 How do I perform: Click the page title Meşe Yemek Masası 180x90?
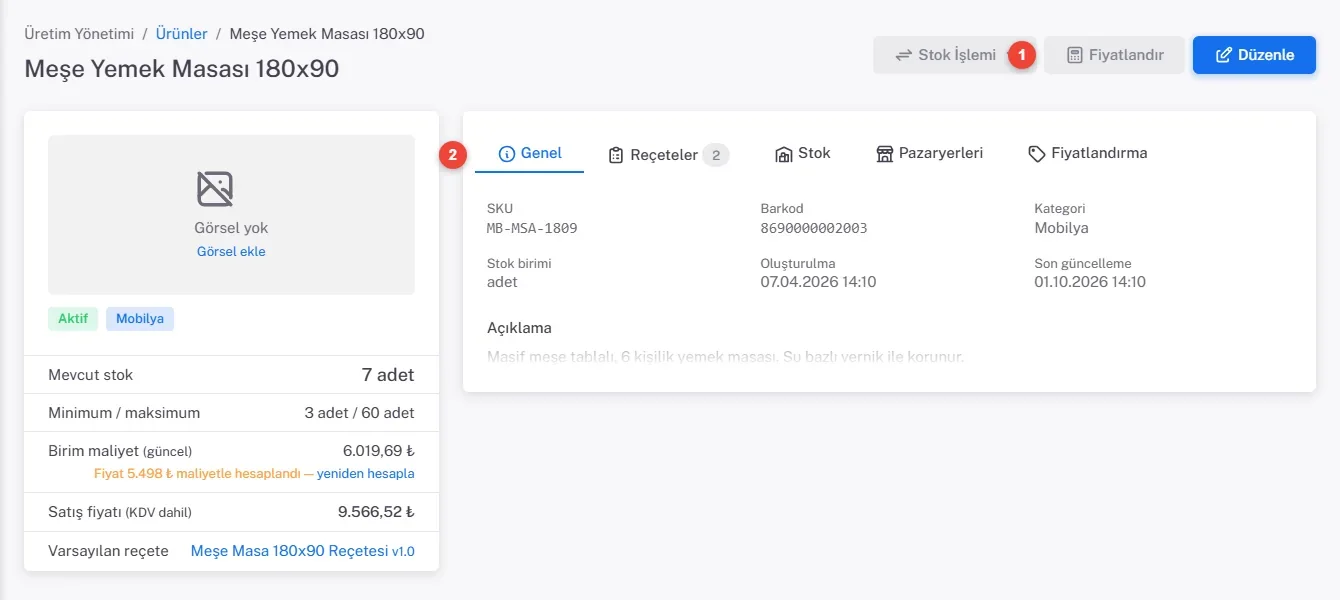pyautogui.click(x=182, y=69)
